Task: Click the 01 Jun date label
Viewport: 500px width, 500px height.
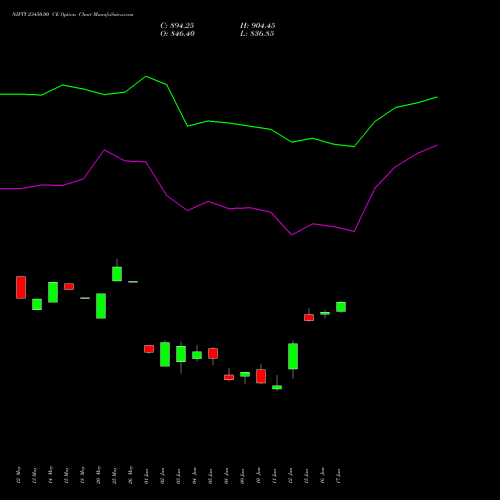Action: tap(146, 476)
